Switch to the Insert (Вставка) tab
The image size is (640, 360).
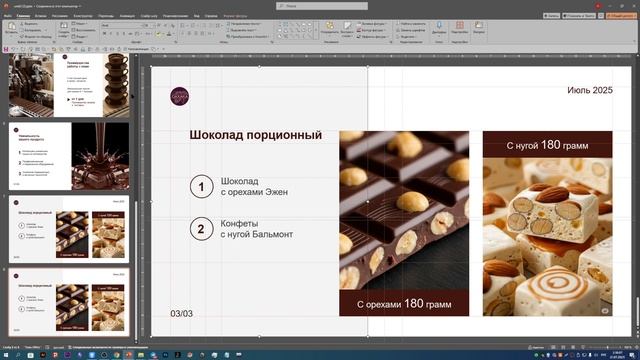click(x=40, y=16)
